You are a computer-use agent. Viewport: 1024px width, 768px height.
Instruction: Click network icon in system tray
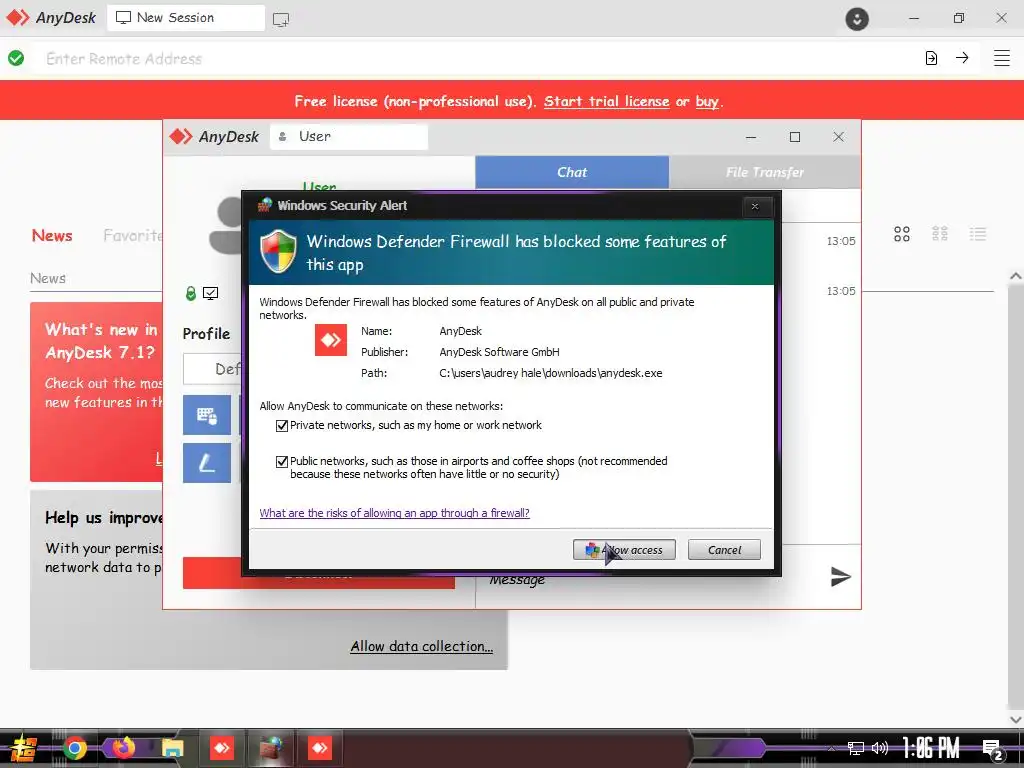pos(856,748)
